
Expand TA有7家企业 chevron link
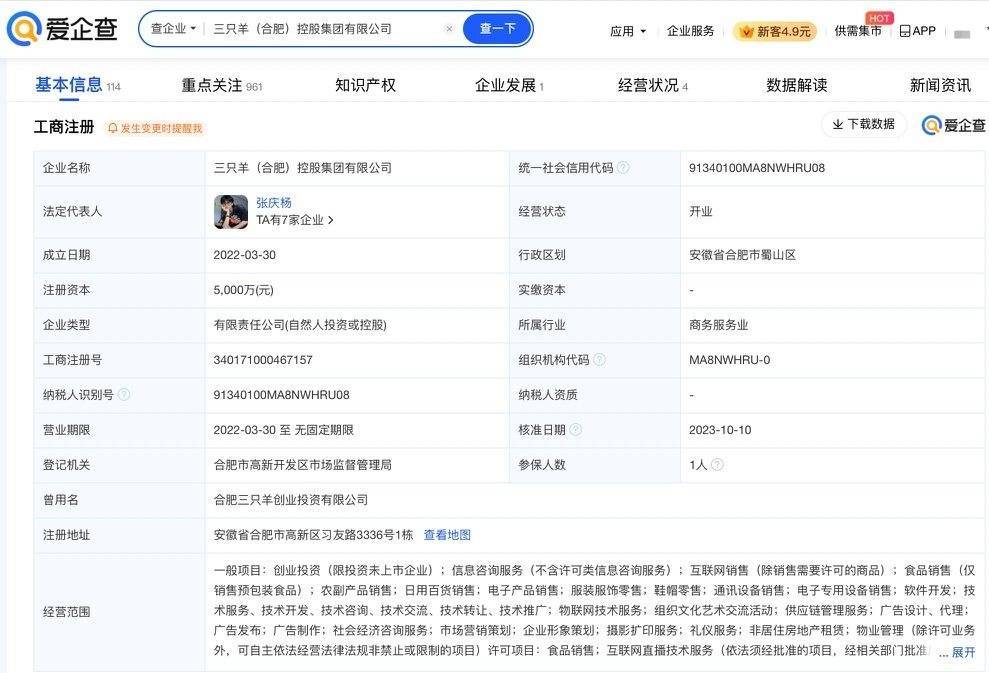295,220
